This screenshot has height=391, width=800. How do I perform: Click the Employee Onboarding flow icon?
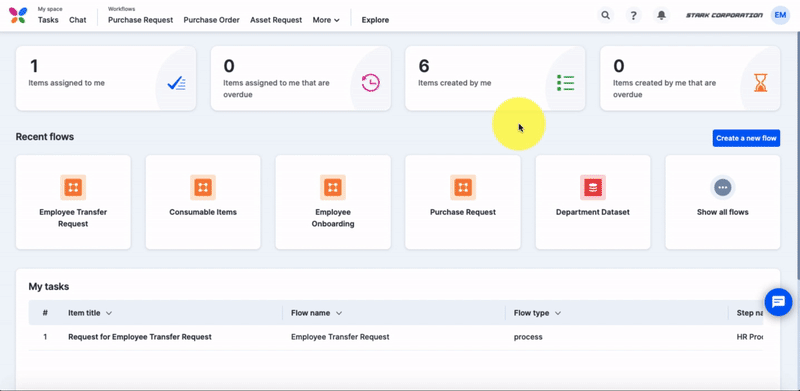tap(333, 187)
